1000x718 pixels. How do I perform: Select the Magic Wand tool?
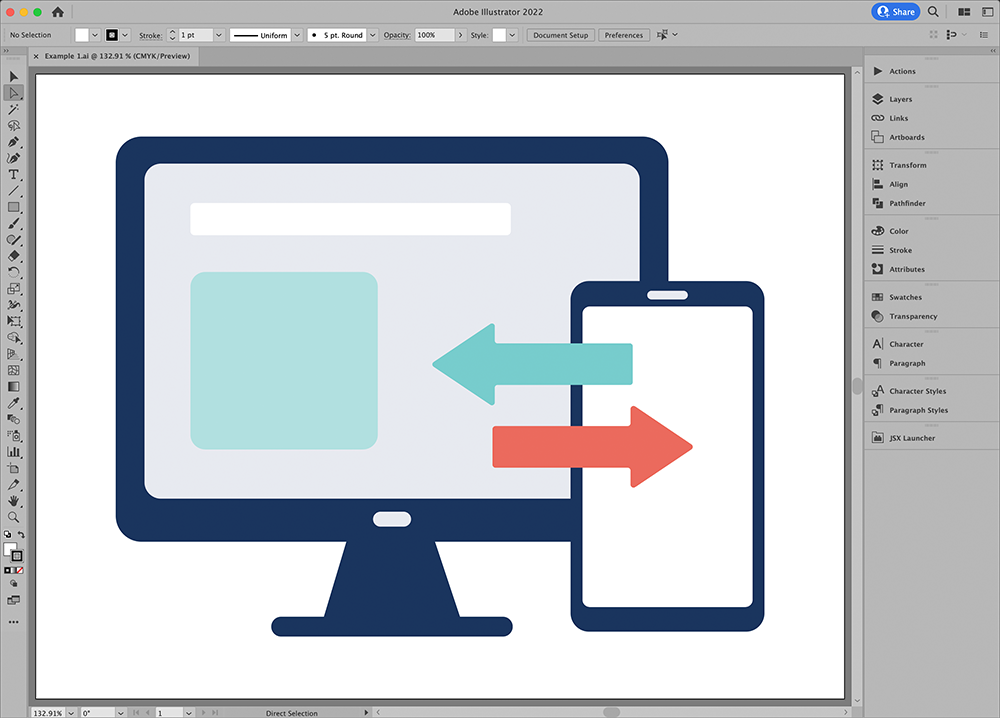point(13,109)
